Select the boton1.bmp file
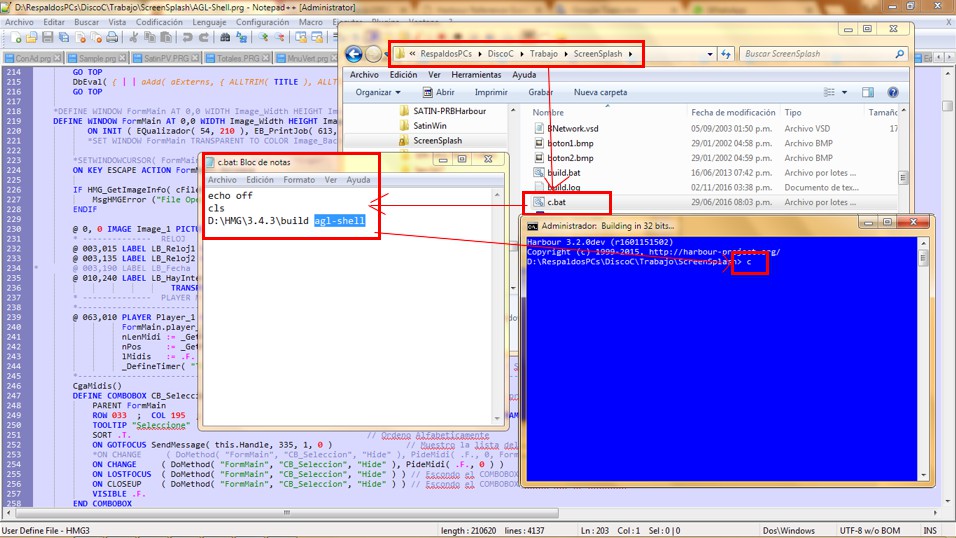This screenshot has width=956, height=538. click(563, 143)
